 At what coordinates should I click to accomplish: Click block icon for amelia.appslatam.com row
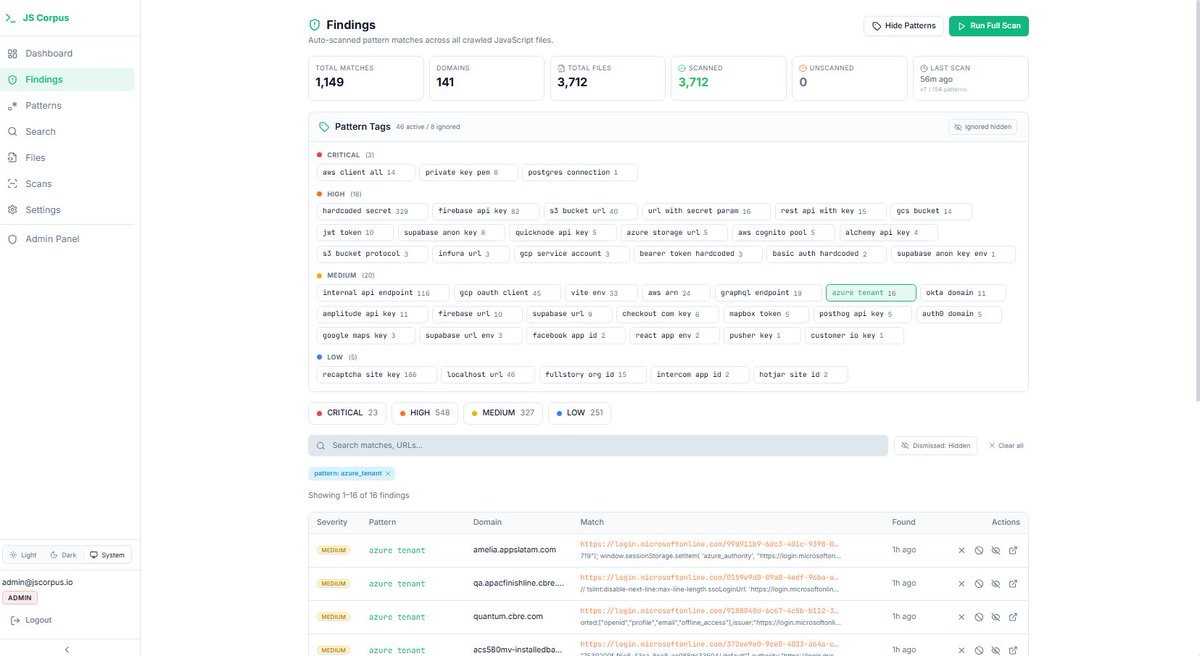(x=979, y=550)
